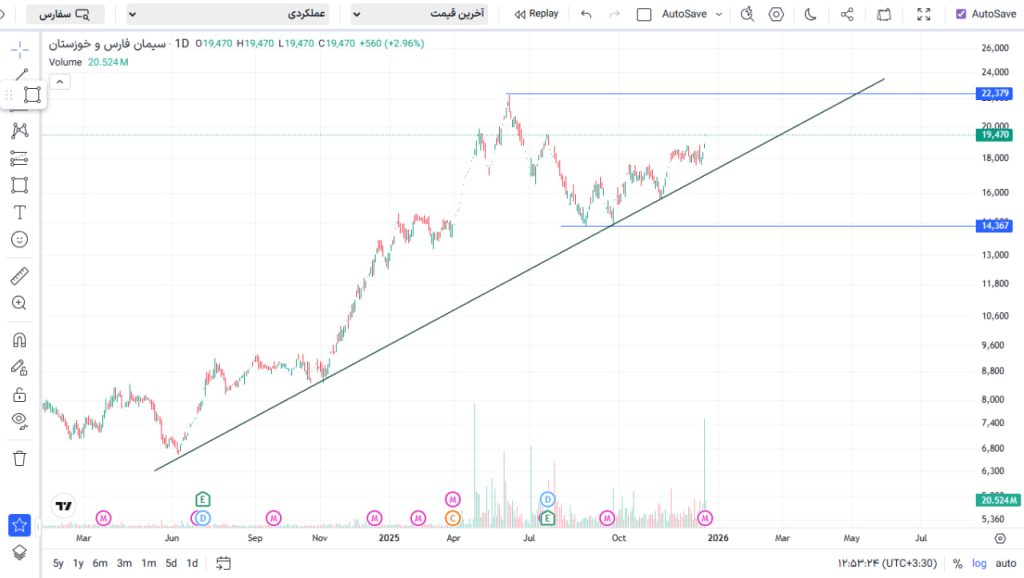Switch to dark theme moon icon
The image size is (1024, 578).
point(810,14)
